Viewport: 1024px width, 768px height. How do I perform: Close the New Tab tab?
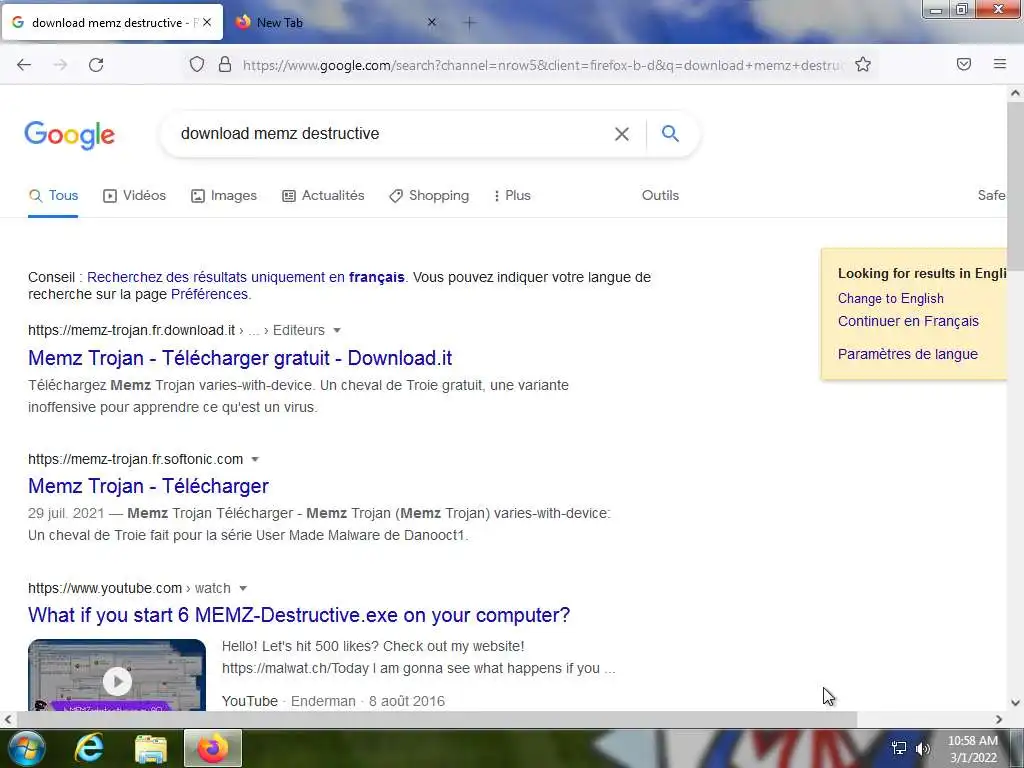(432, 22)
